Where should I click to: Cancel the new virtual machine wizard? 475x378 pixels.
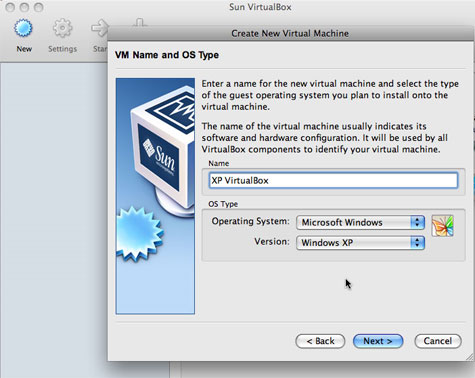pyautogui.click(x=438, y=341)
